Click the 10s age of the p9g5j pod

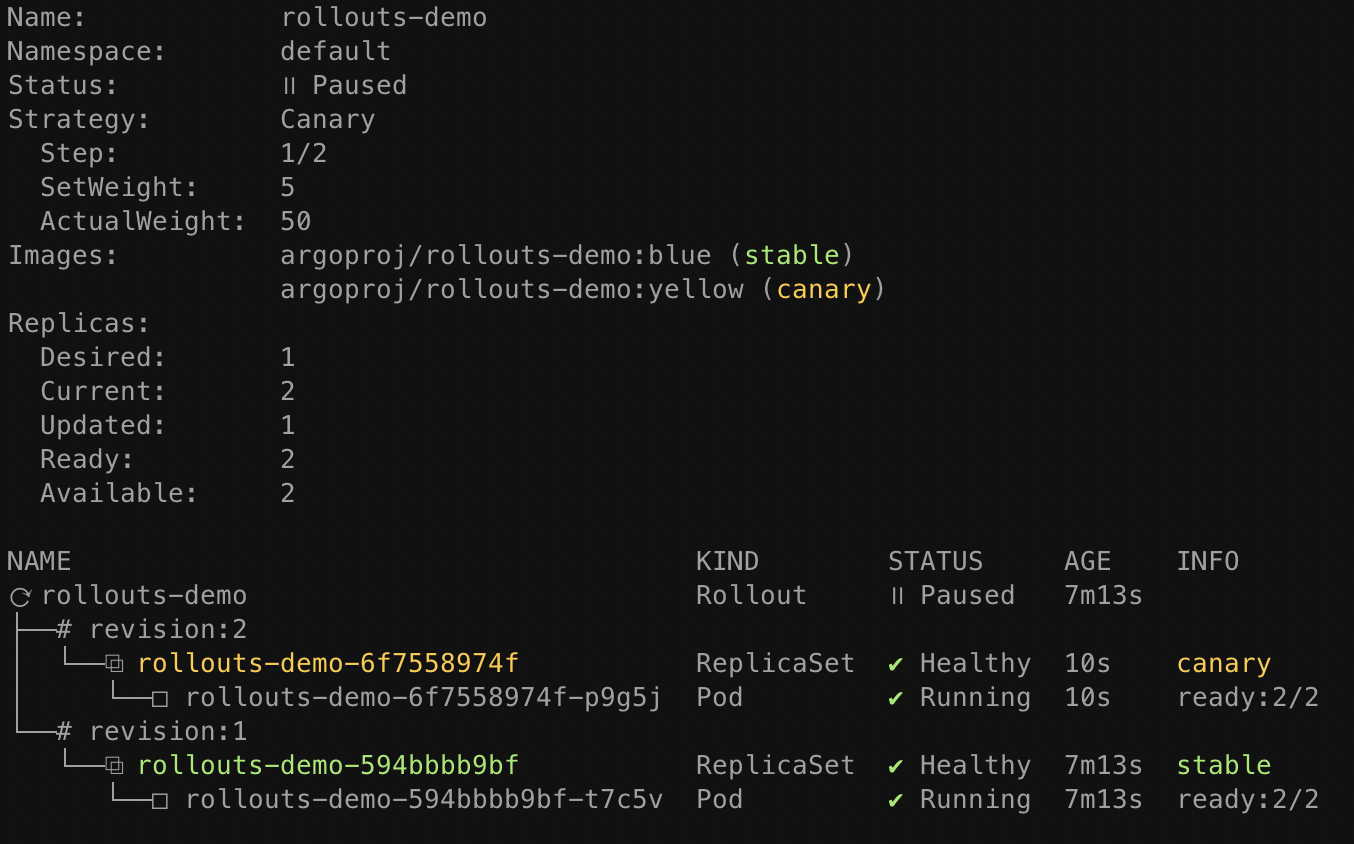(1088, 698)
